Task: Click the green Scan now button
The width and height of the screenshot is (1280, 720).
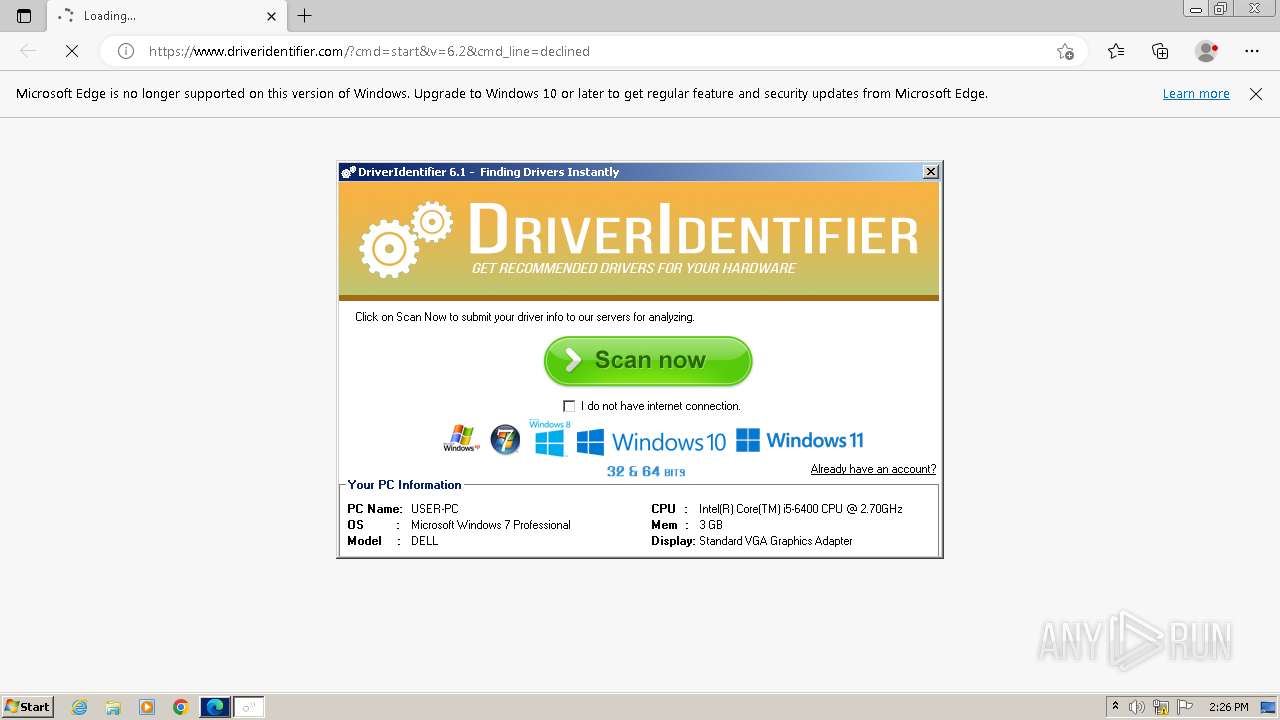Action: pos(648,360)
